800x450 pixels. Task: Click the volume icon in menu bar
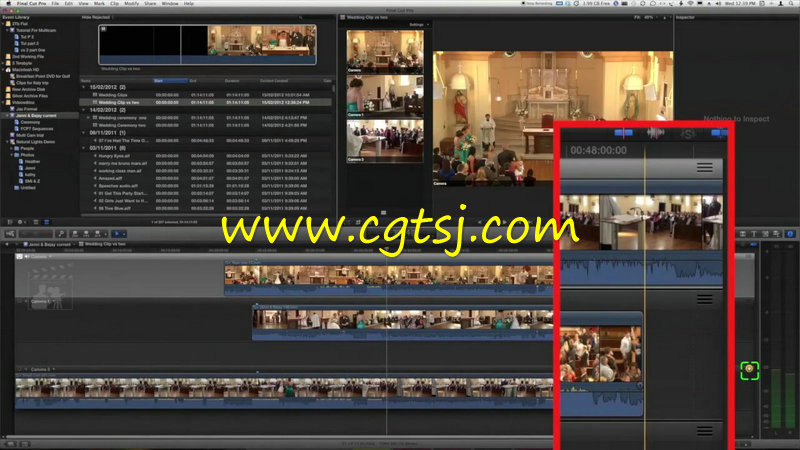(x=718, y=4)
